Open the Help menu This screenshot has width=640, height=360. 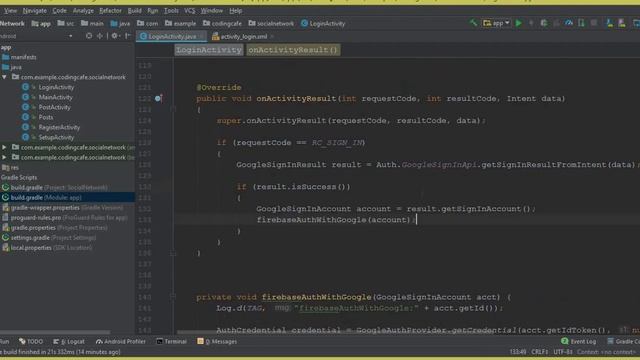pyautogui.click(x=236, y=11)
